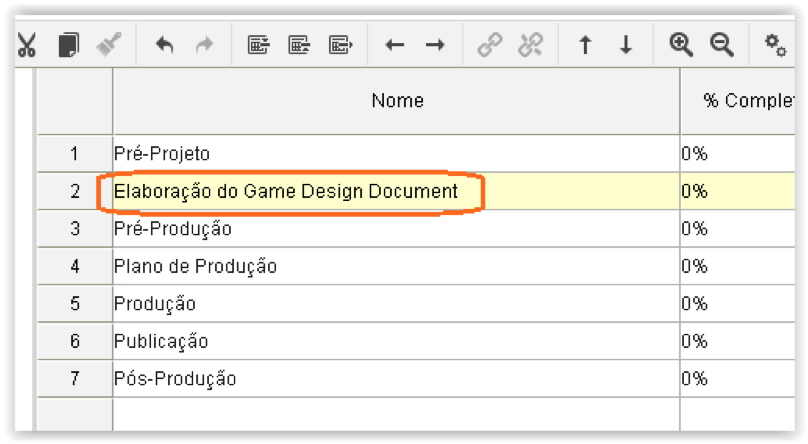Click the Indent right arrow
The height and width of the screenshot is (444, 808).
point(435,45)
